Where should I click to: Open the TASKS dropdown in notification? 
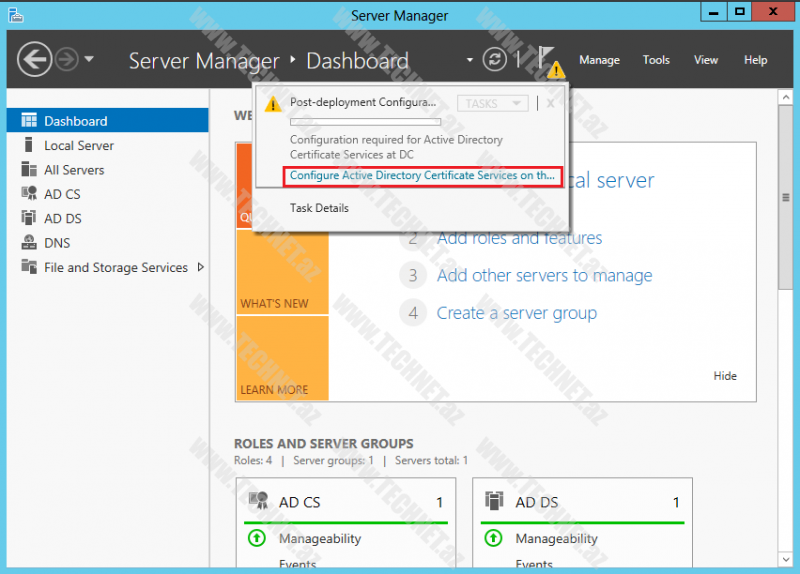(492, 103)
